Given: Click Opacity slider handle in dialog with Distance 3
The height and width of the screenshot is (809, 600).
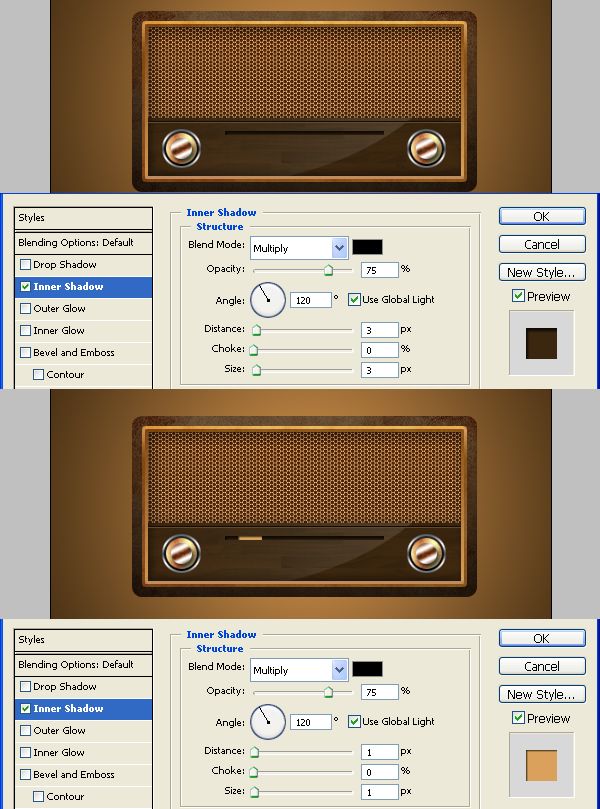Looking at the screenshot, I should point(328,270).
